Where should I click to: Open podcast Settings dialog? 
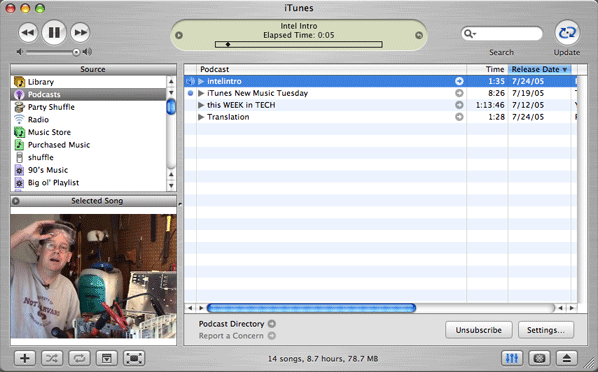[546, 330]
